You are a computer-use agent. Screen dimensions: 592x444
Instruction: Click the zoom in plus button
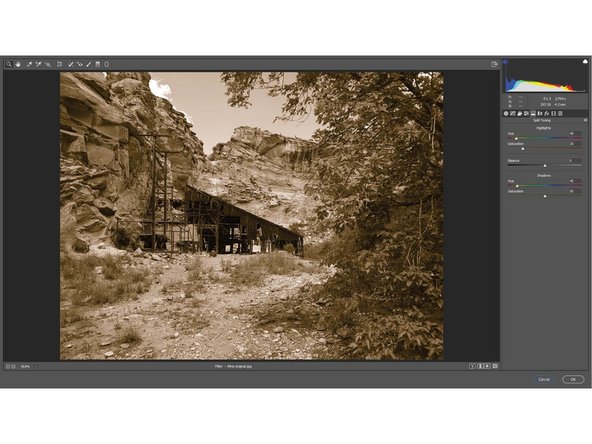click(13, 366)
